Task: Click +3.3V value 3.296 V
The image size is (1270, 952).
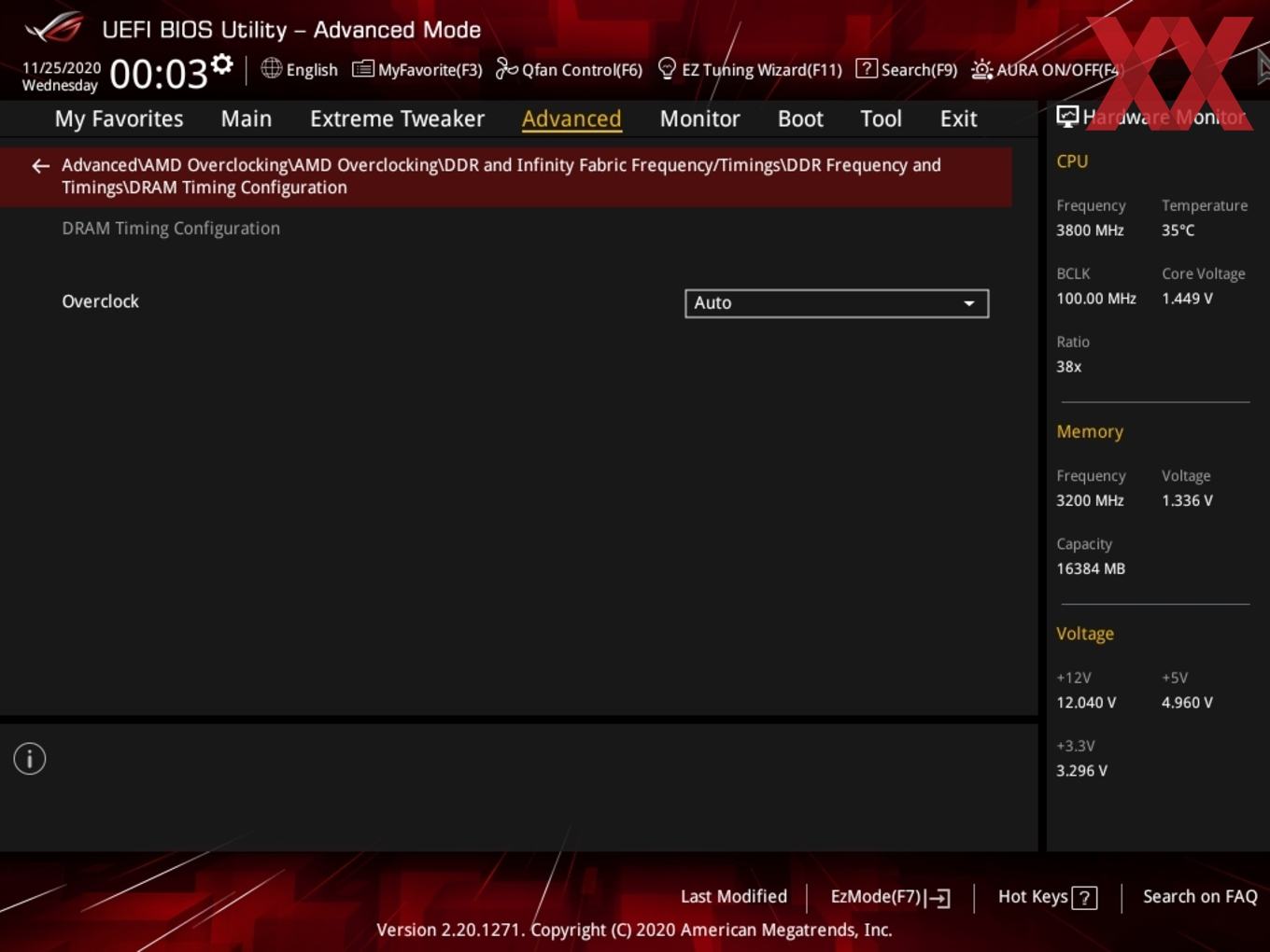Action: pos(1081,771)
